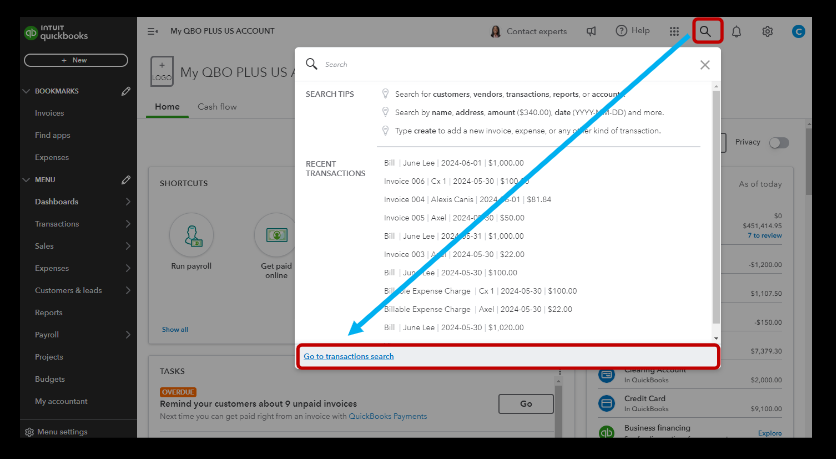This screenshot has height=459, width=836.
Task: Click the search panel scrollbar
Action: (x=716, y=207)
